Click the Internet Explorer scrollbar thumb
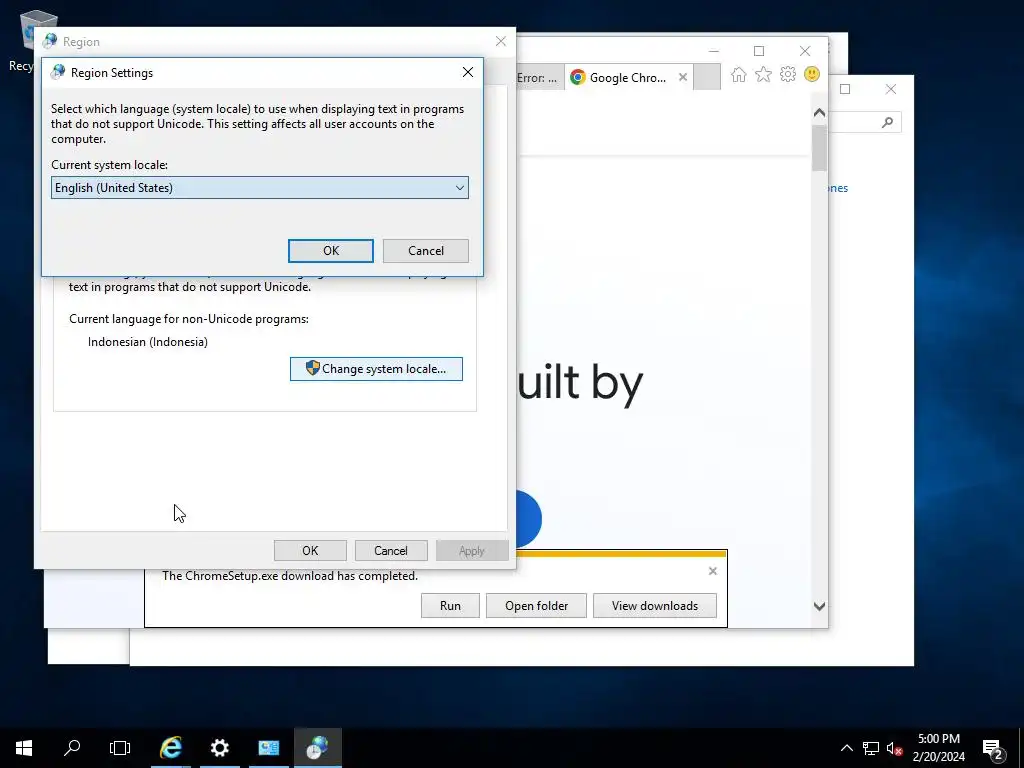Image resolution: width=1024 pixels, height=768 pixels. [820, 148]
